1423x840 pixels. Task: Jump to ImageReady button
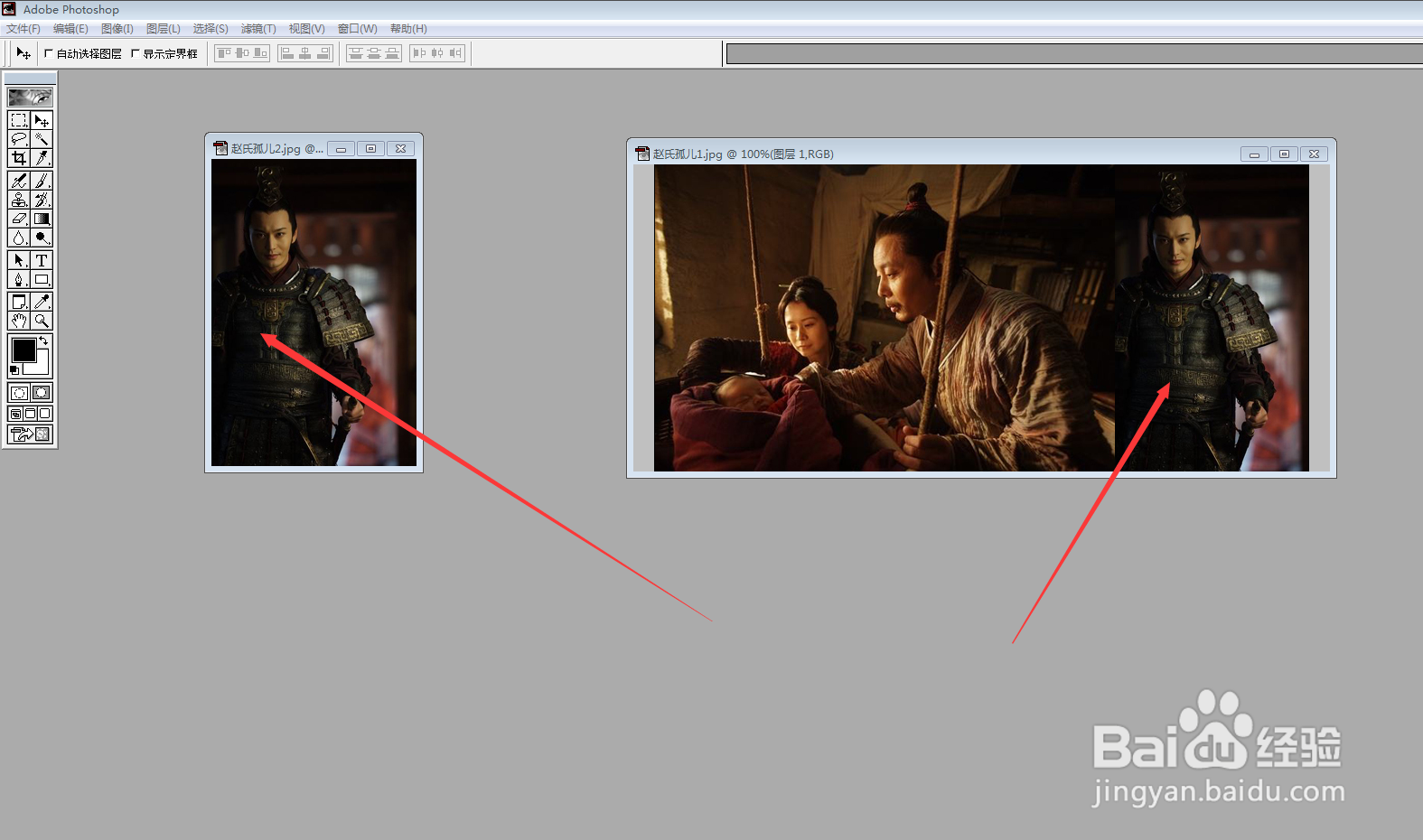(x=30, y=434)
